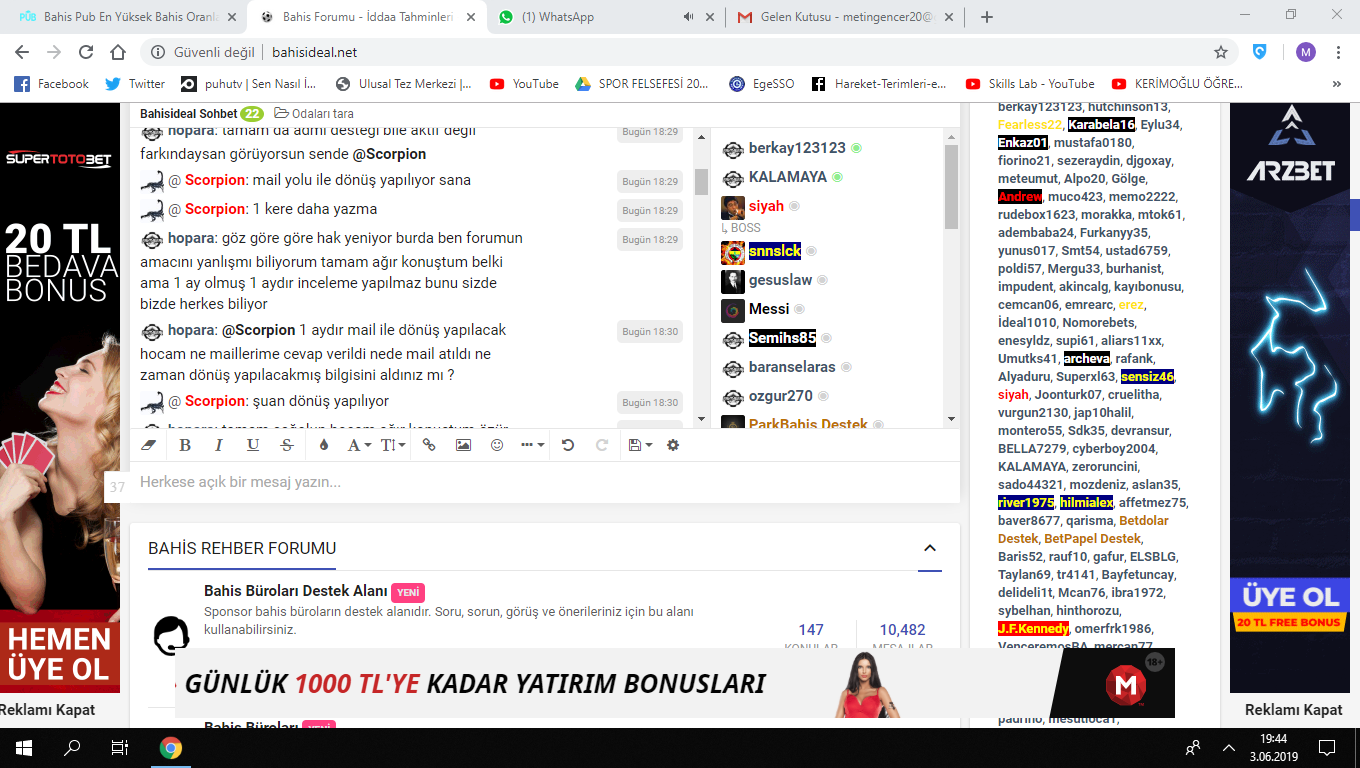This screenshot has height=768, width=1360.
Task: Go back with browser back arrow
Action: pos(22,52)
